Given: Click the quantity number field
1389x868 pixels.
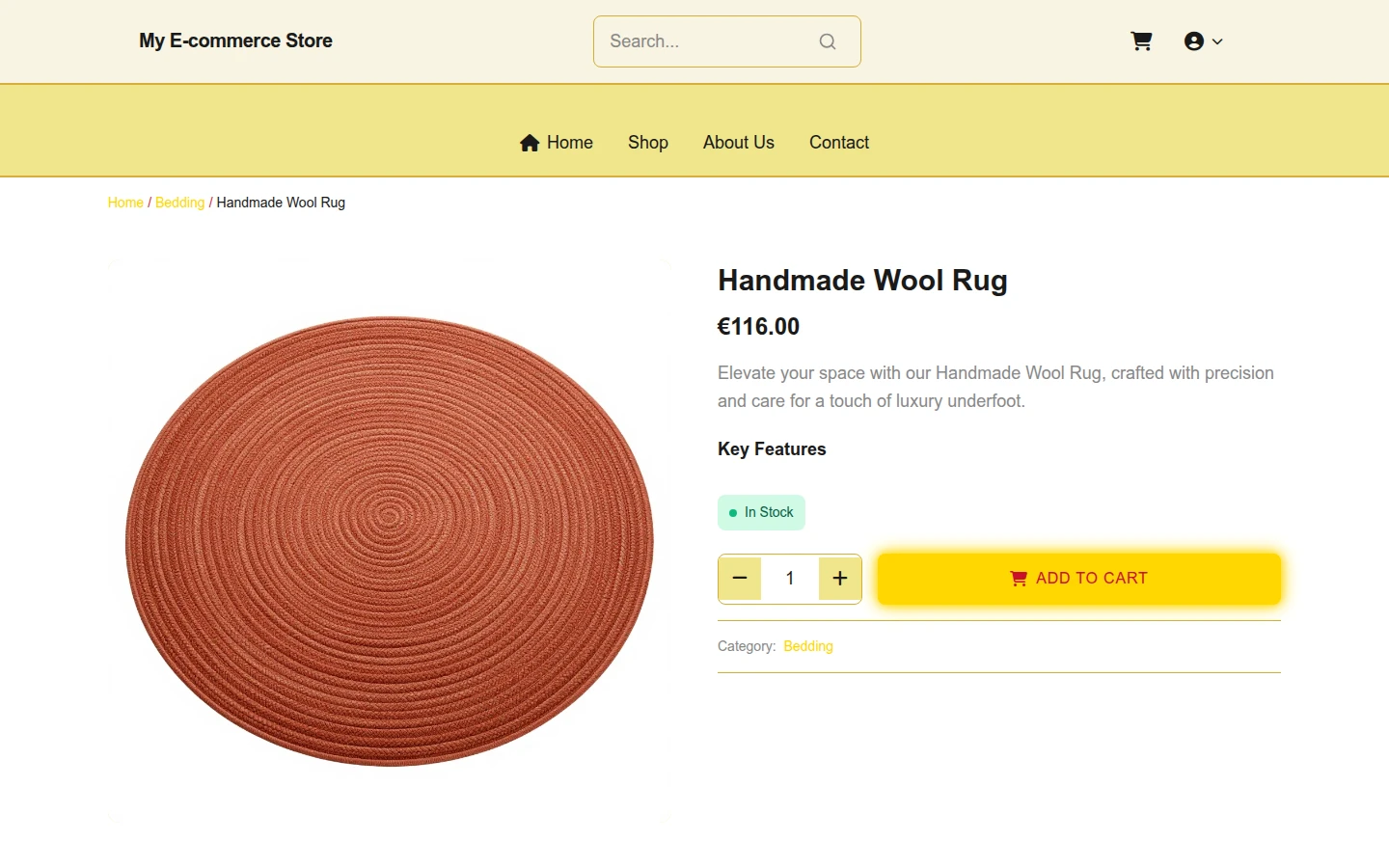Looking at the screenshot, I should pyautogui.click(x=790, y=579).
